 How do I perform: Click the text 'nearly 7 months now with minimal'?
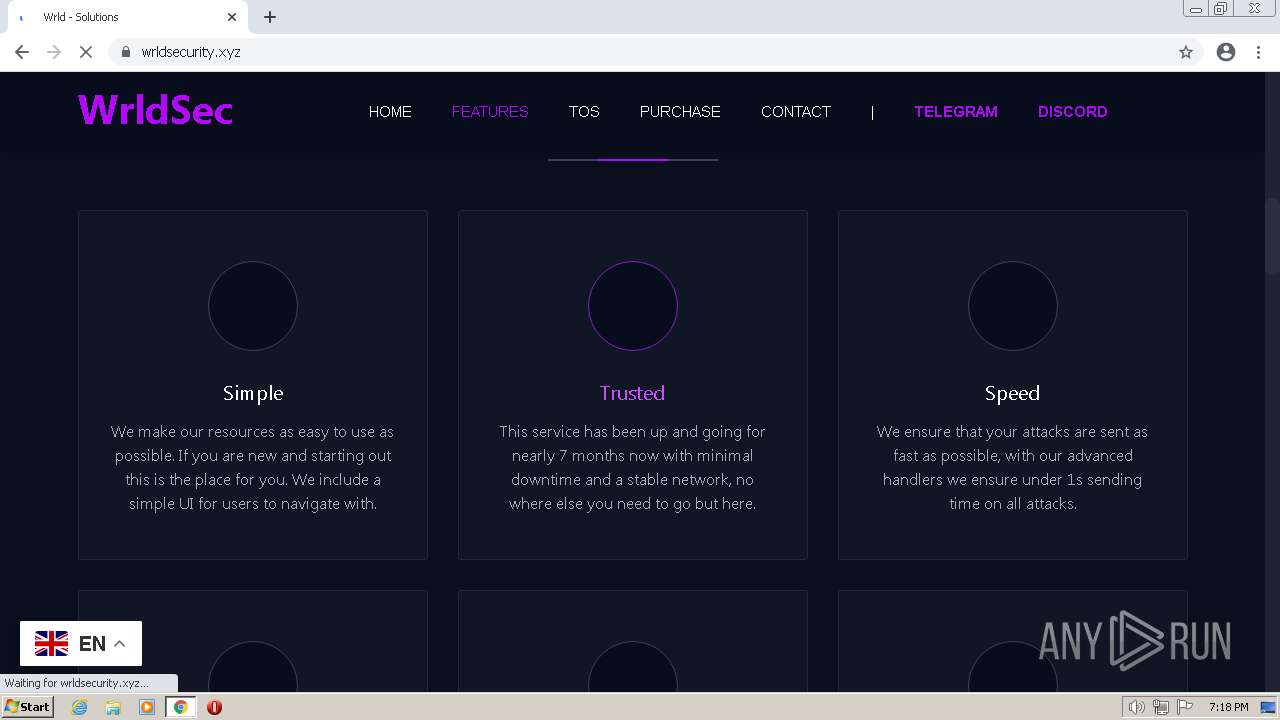click(632, 456)
